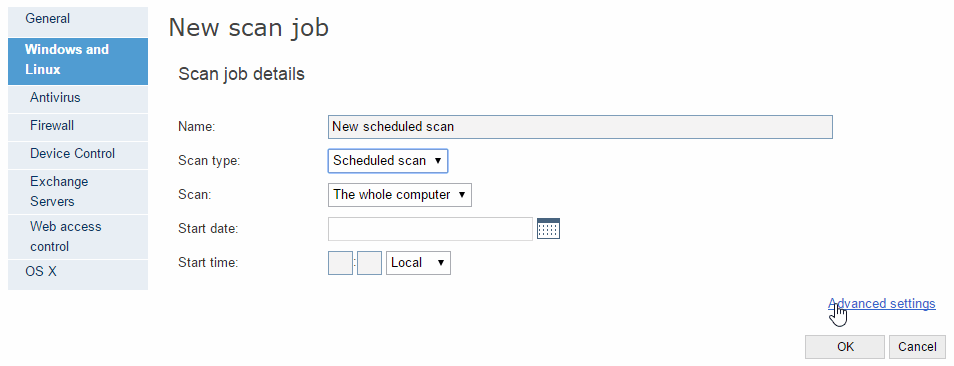Go to the Antivirus settings page
This screenshot has height=366, width=954.
tap(78, 98)
